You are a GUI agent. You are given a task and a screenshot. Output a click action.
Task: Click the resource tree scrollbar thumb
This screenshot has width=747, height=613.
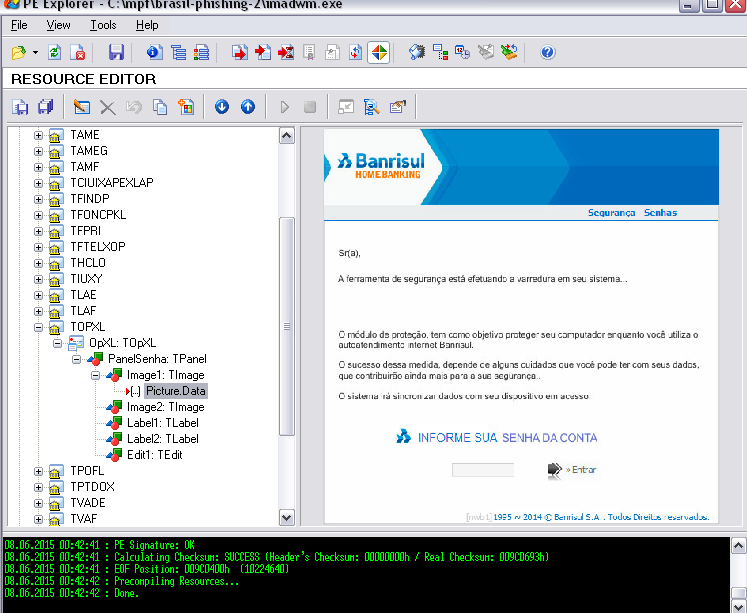pyautogui.click(x=287, y=326)
